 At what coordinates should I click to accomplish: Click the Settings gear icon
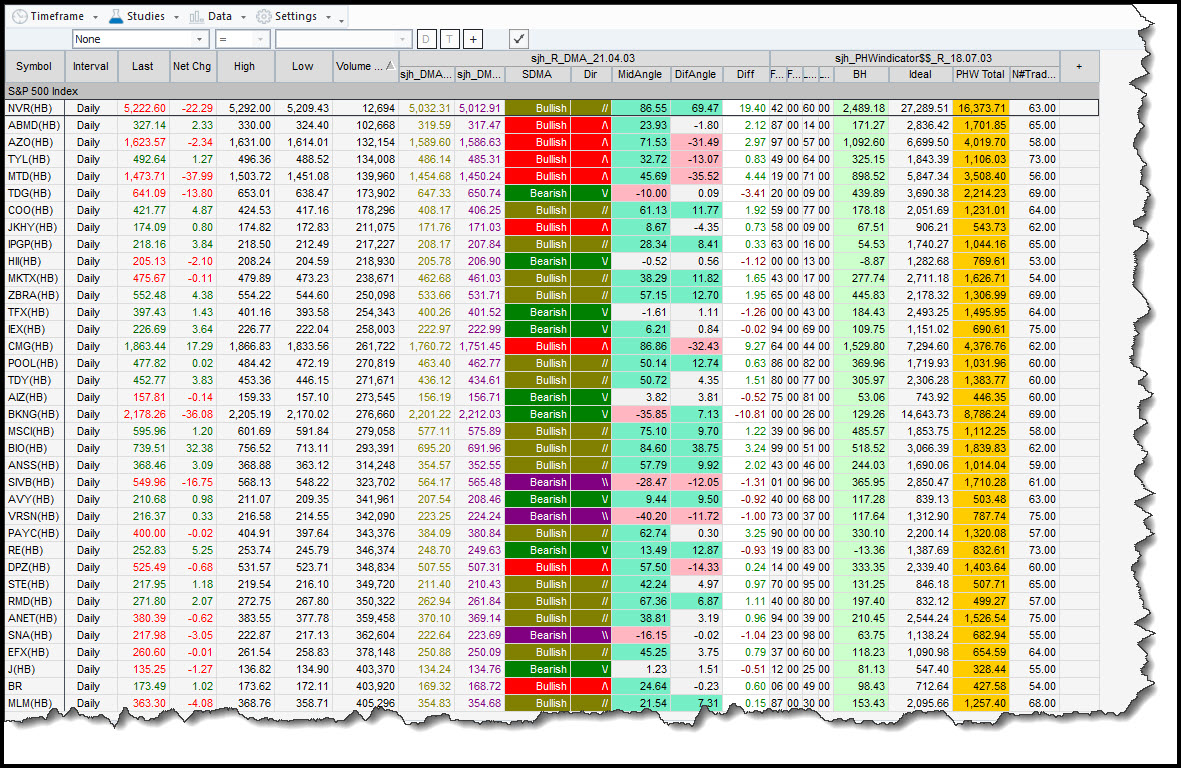(264, 16)
